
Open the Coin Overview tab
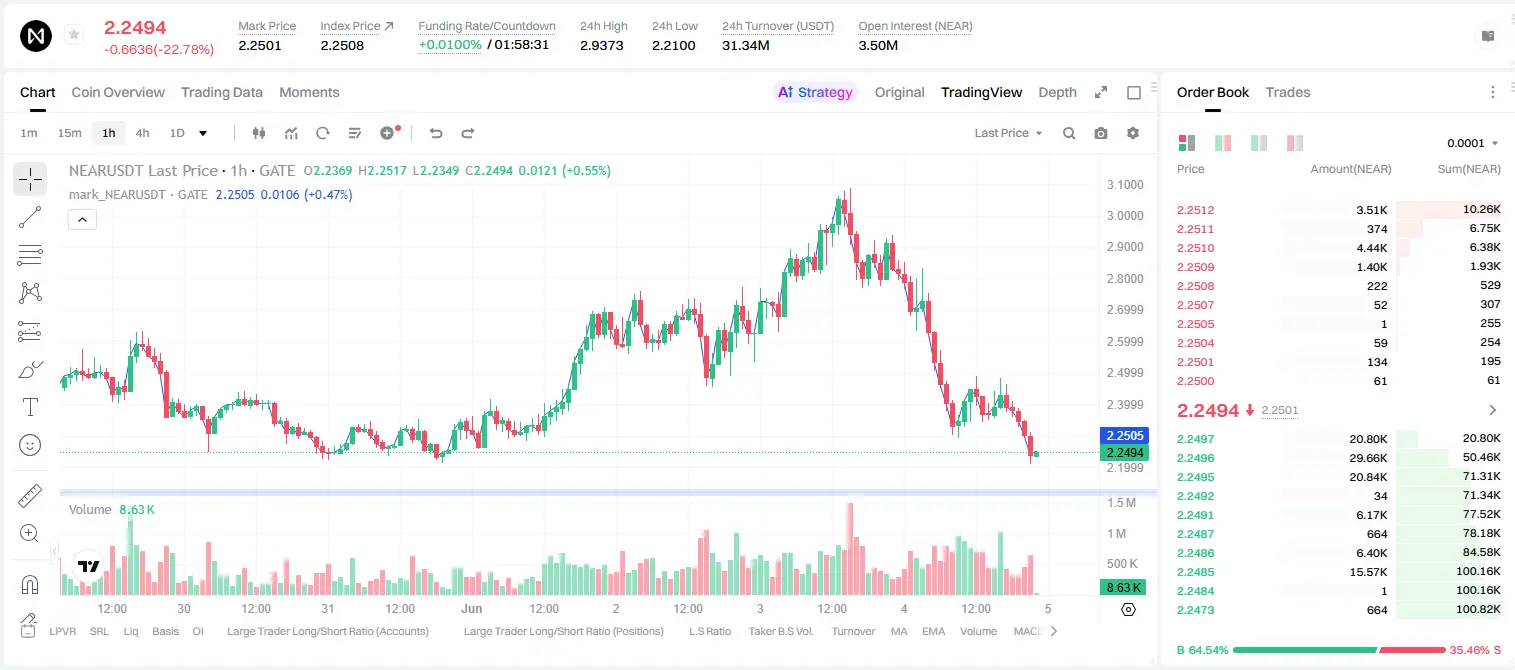coord(118,92)
